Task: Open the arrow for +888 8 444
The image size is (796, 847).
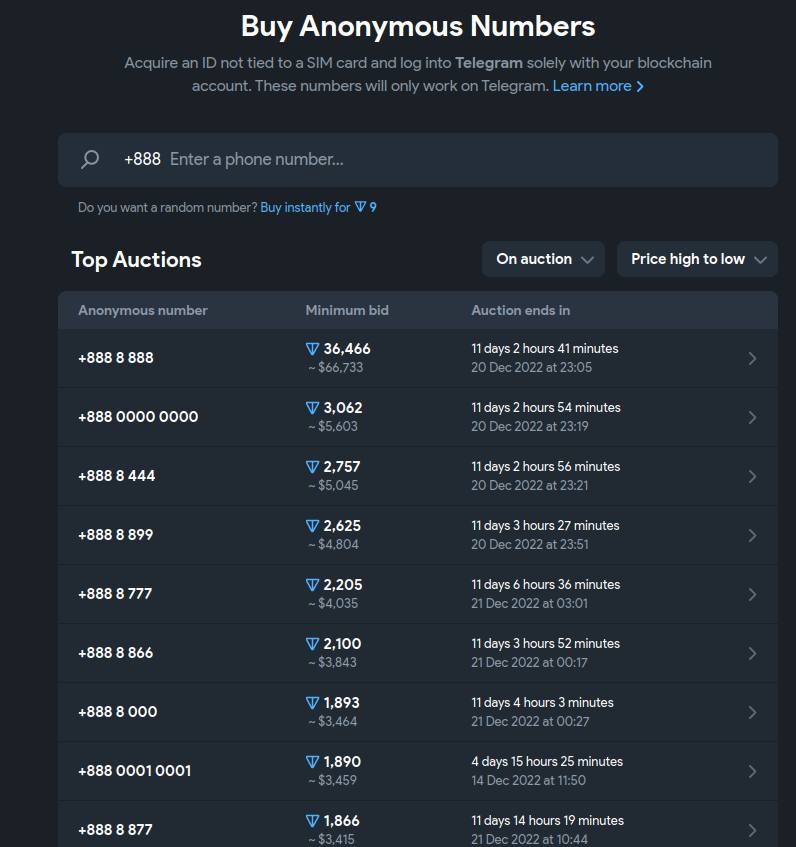Action: click(x=752, y=476)
